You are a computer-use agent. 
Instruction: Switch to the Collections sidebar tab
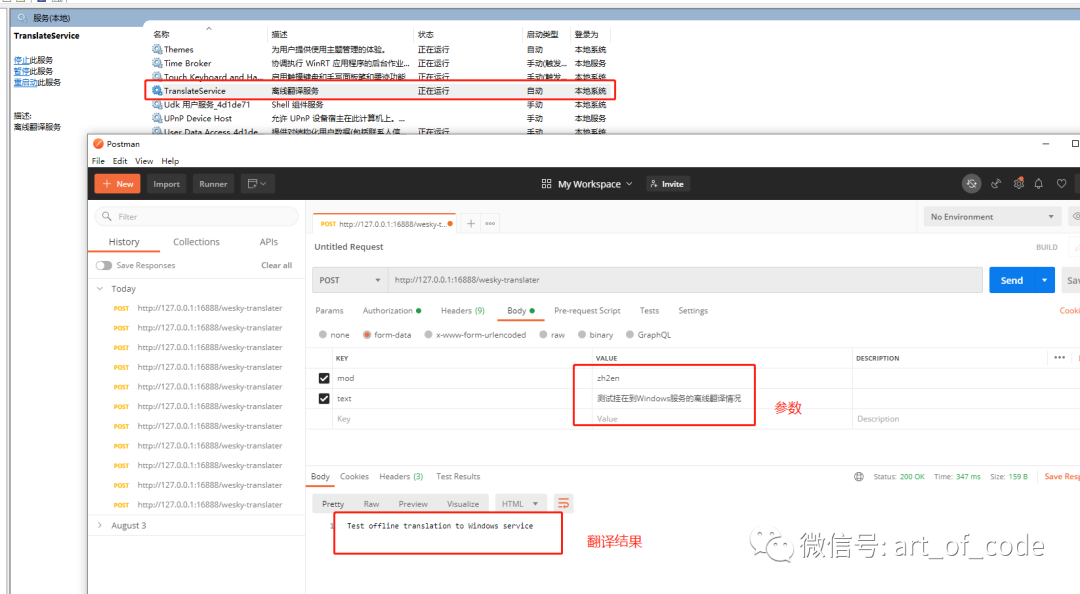pyautogui.click(x=196, y=242)
